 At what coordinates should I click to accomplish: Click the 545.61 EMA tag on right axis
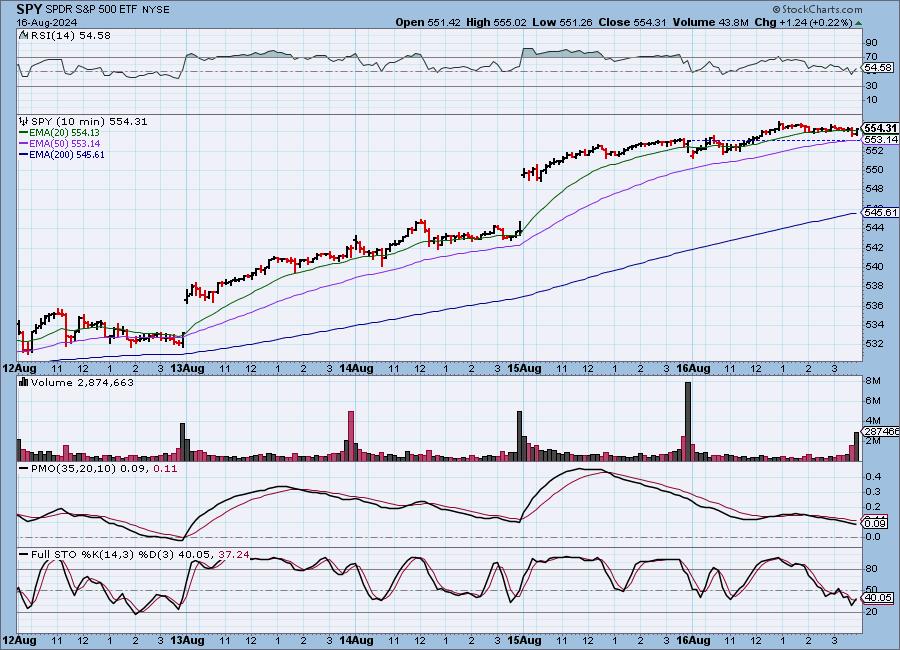pyautogui.click(x=880, y=212)
